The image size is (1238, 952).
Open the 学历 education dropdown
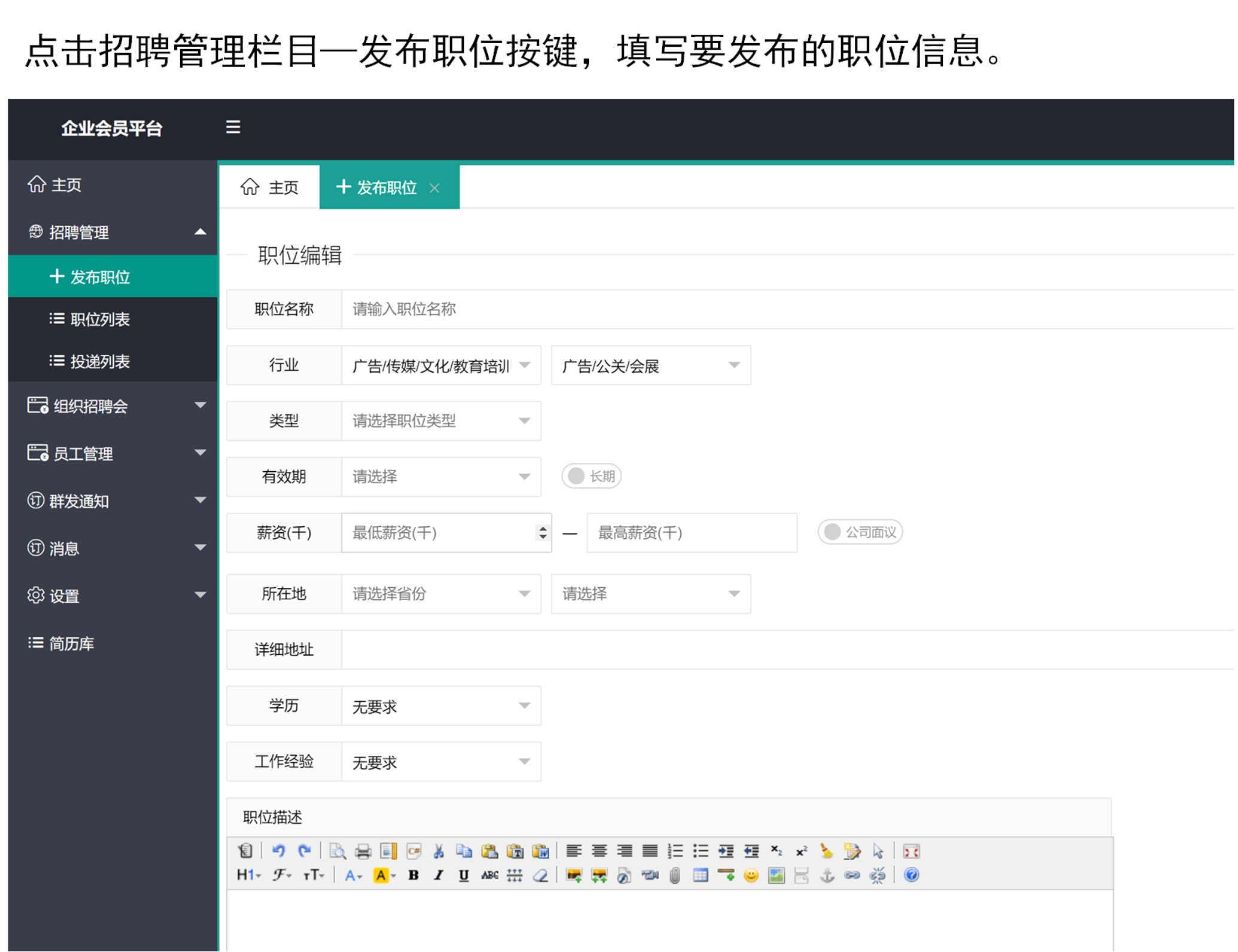[441, 706]
